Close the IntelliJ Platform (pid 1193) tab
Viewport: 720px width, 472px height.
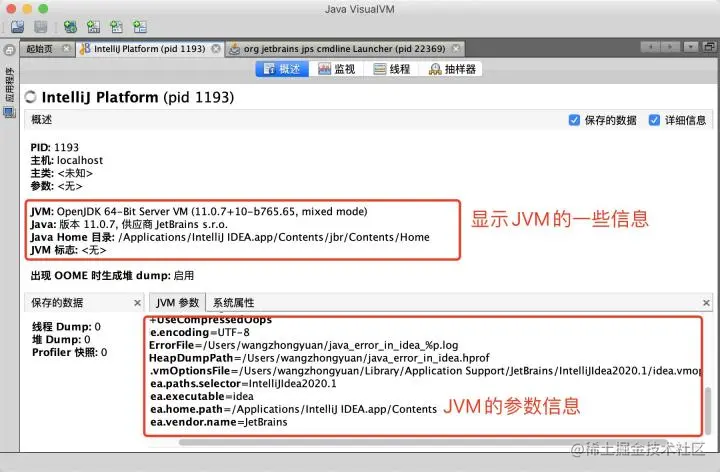pos(216,48)
